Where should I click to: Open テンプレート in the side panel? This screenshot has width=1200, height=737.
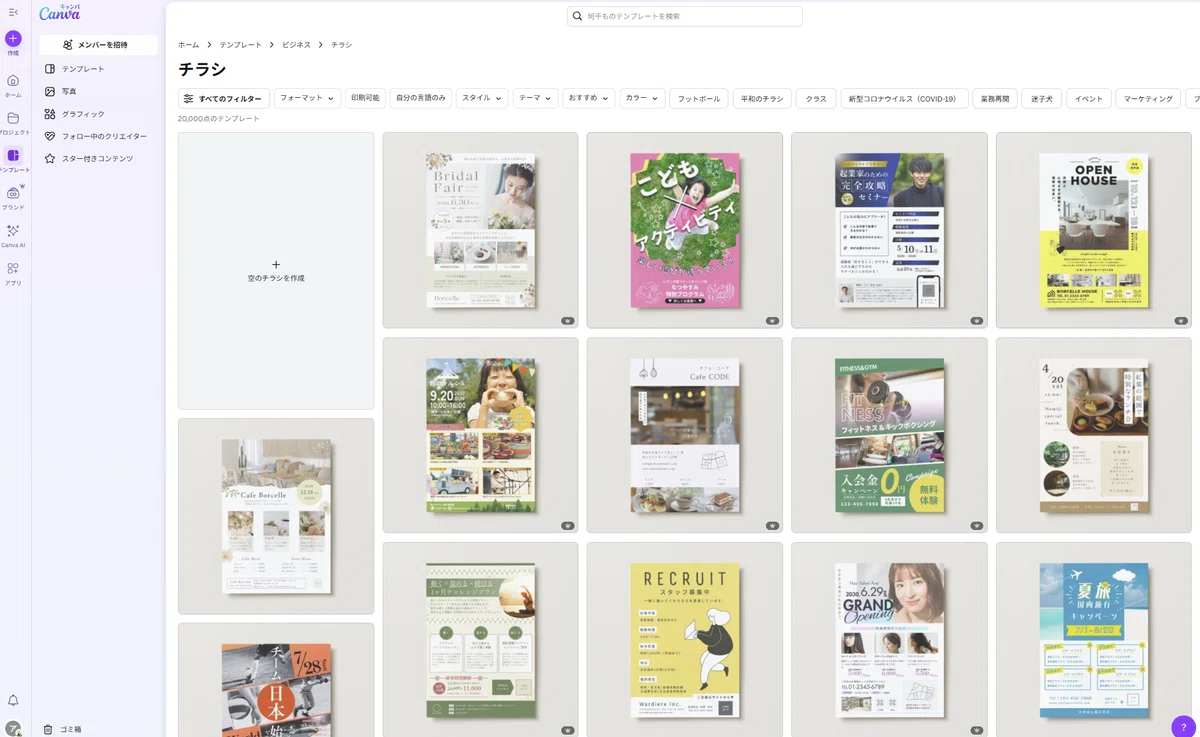[x=98, y=69]
